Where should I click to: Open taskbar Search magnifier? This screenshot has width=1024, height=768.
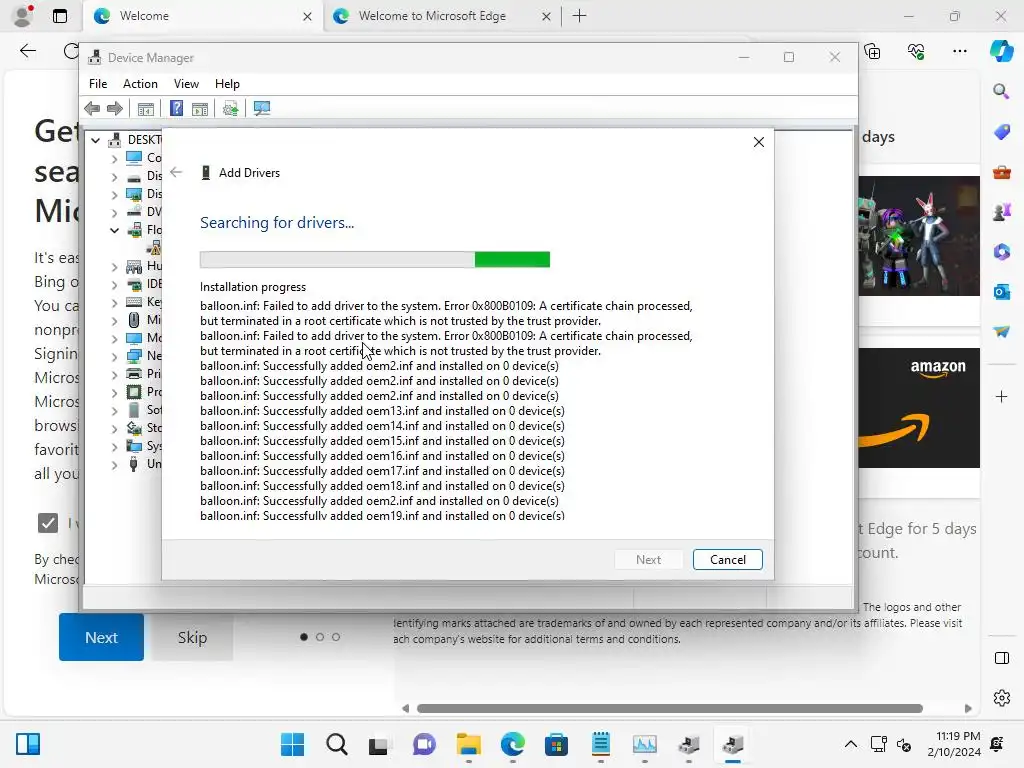point(337,744)
